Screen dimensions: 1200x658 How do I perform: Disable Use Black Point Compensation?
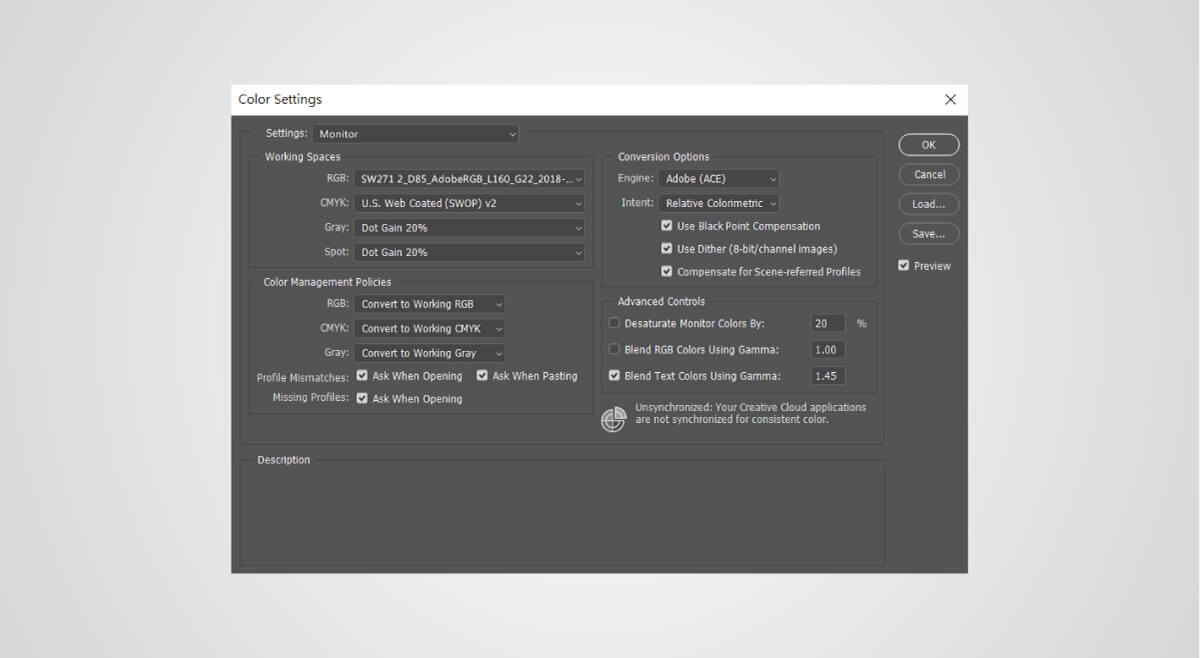point(667,225)
